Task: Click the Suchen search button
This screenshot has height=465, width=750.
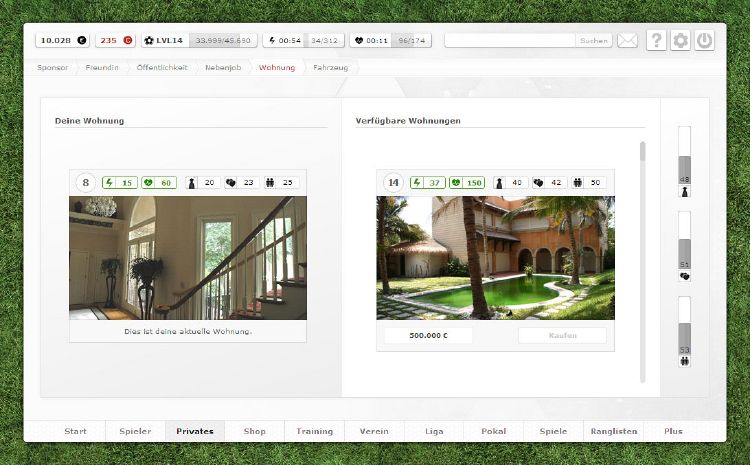Action: click(x=593, y=41)
